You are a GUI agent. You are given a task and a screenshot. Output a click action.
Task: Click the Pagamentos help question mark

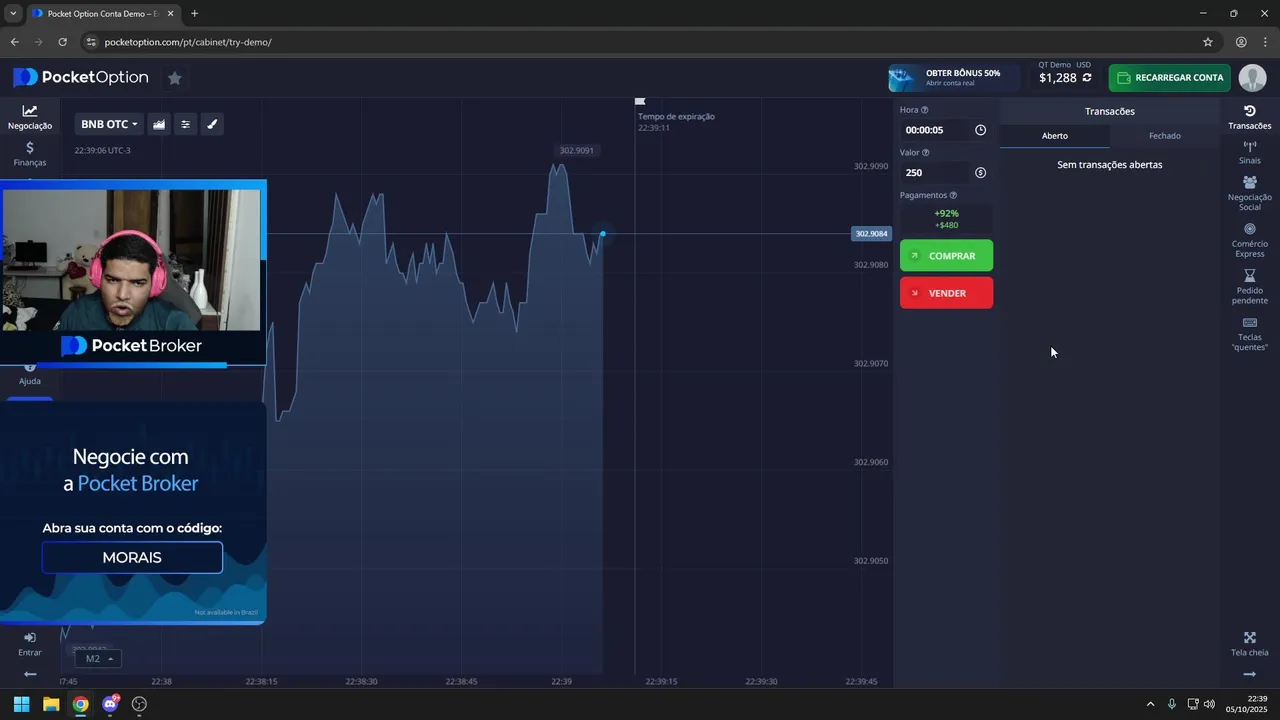point(953,196)
